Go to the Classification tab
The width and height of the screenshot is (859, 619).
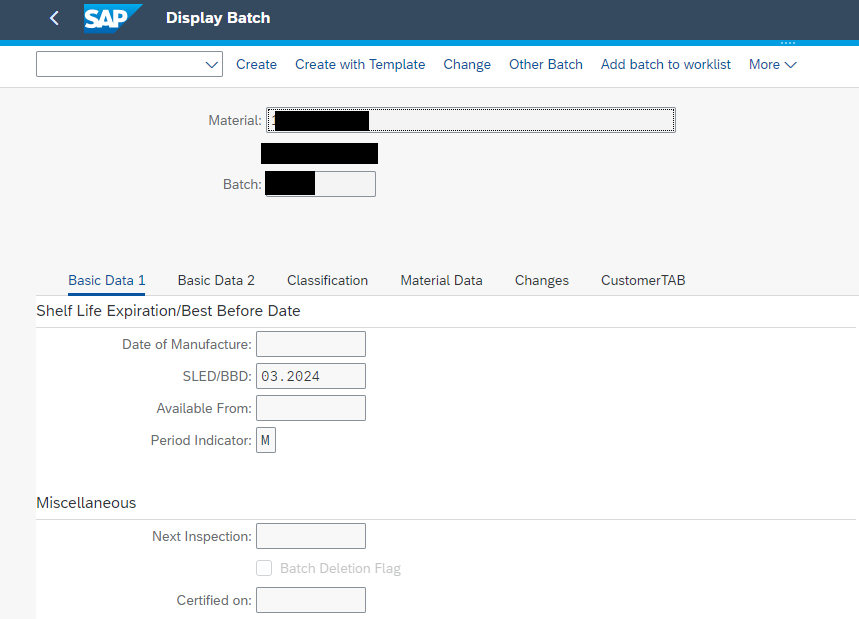tap(327, 280)
